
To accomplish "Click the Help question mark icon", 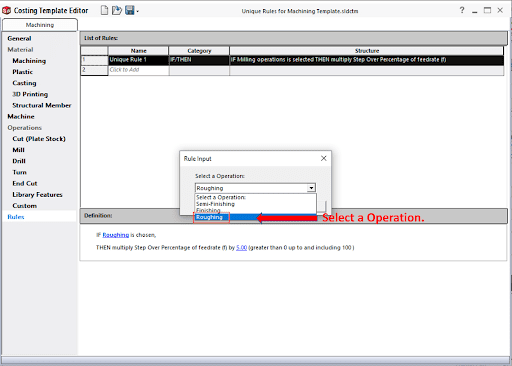I will coord(462,10).
